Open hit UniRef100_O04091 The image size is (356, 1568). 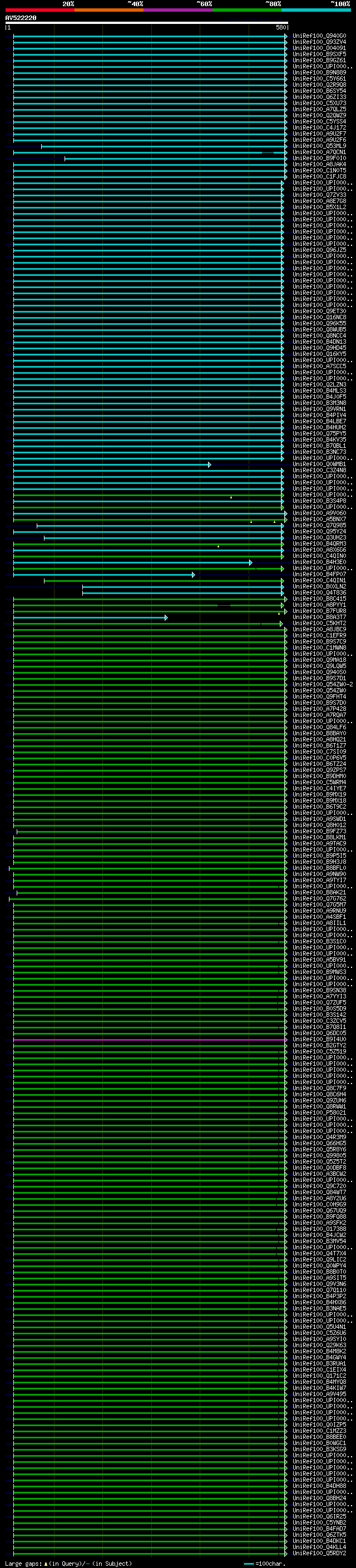pyautogui.click(x=319, y=49)
